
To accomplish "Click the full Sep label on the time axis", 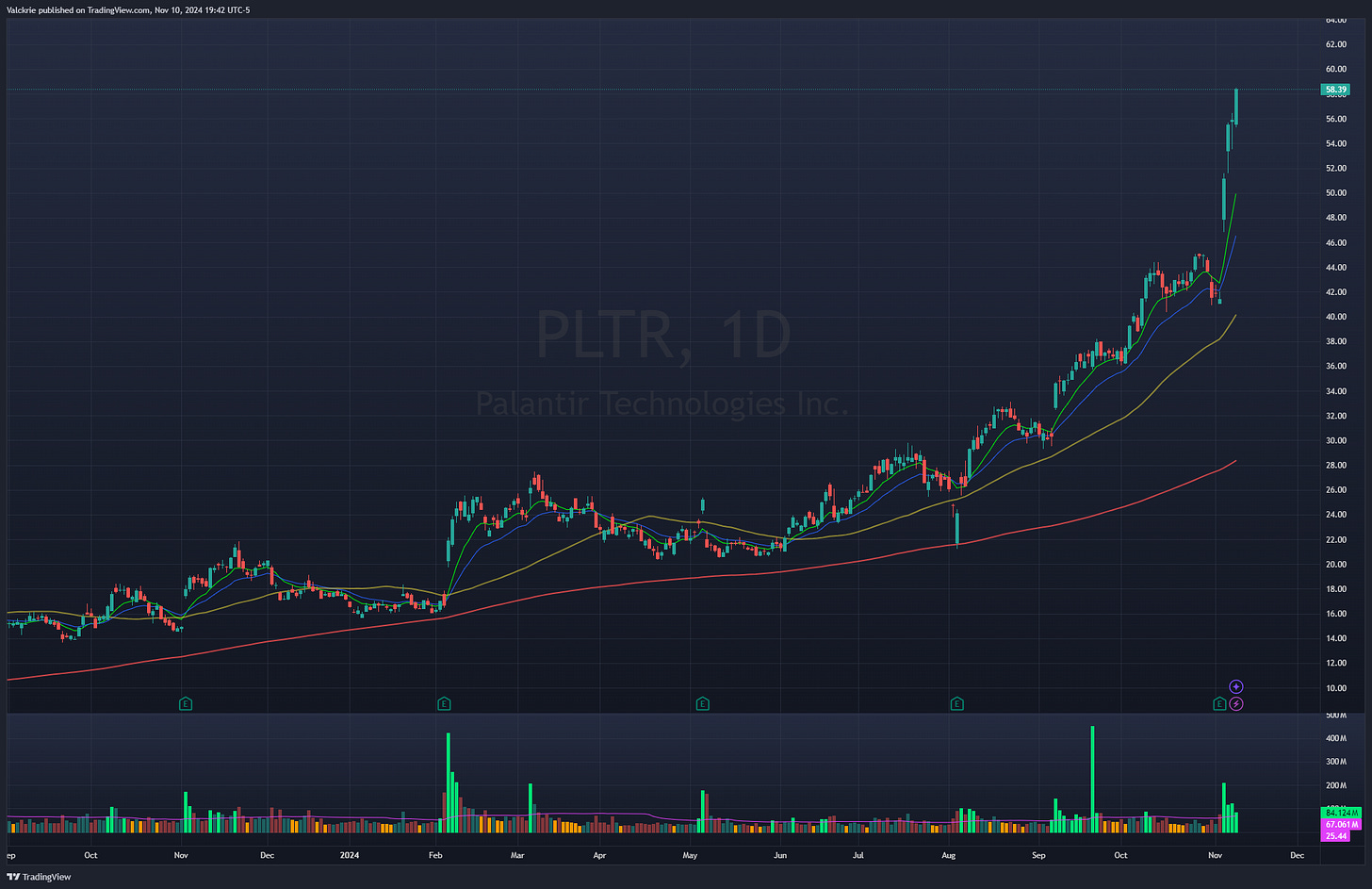I will click(1038, 856).
